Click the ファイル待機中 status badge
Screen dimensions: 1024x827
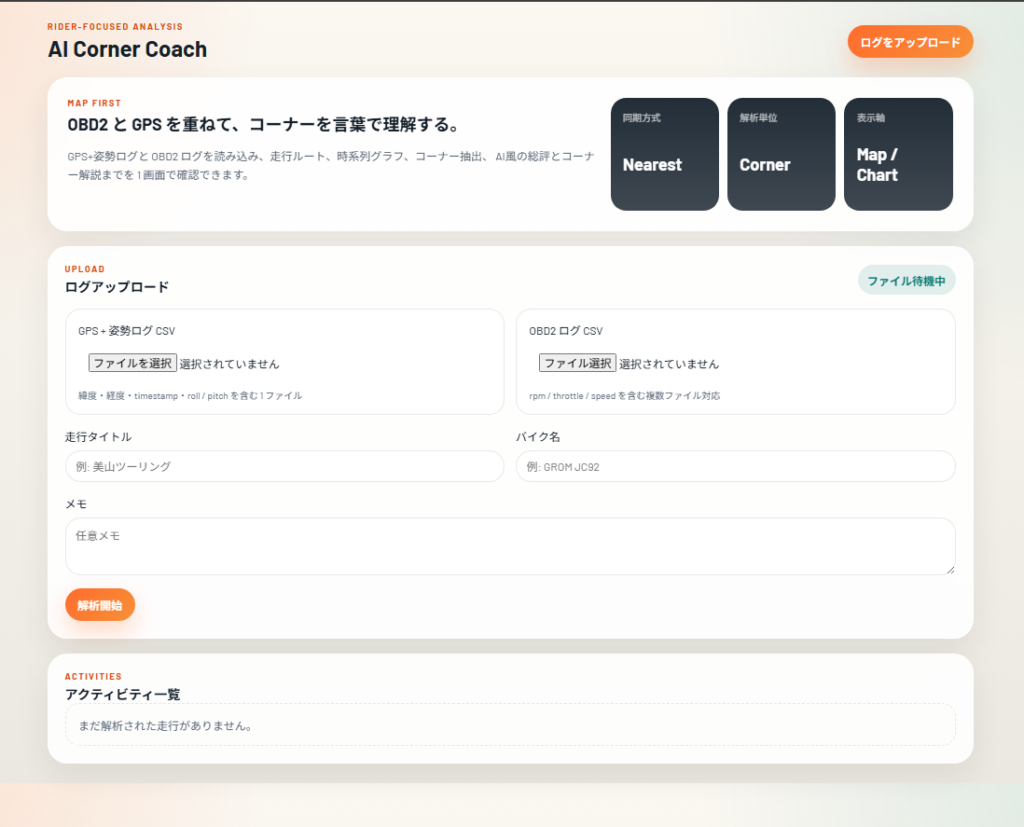point(906,281)
